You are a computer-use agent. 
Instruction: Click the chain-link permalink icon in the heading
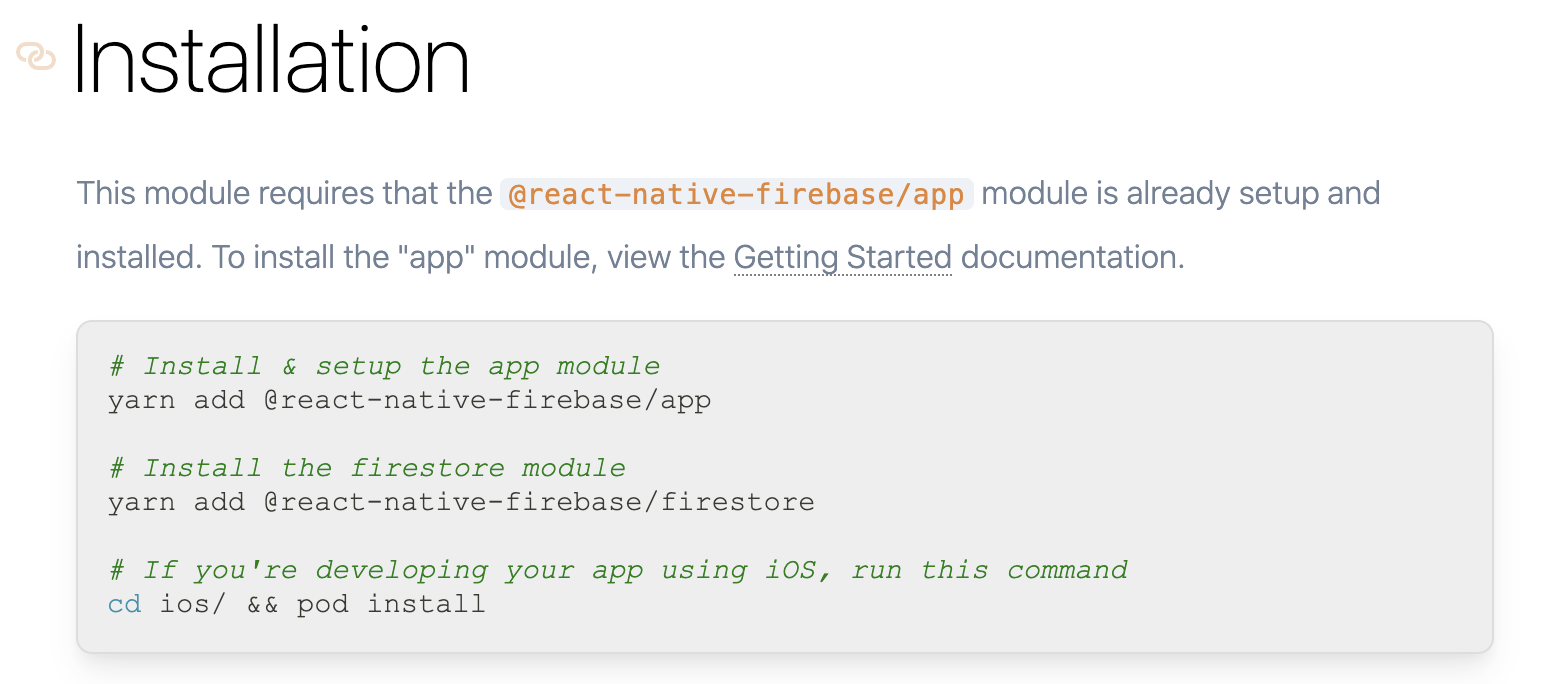coord(35,58)
